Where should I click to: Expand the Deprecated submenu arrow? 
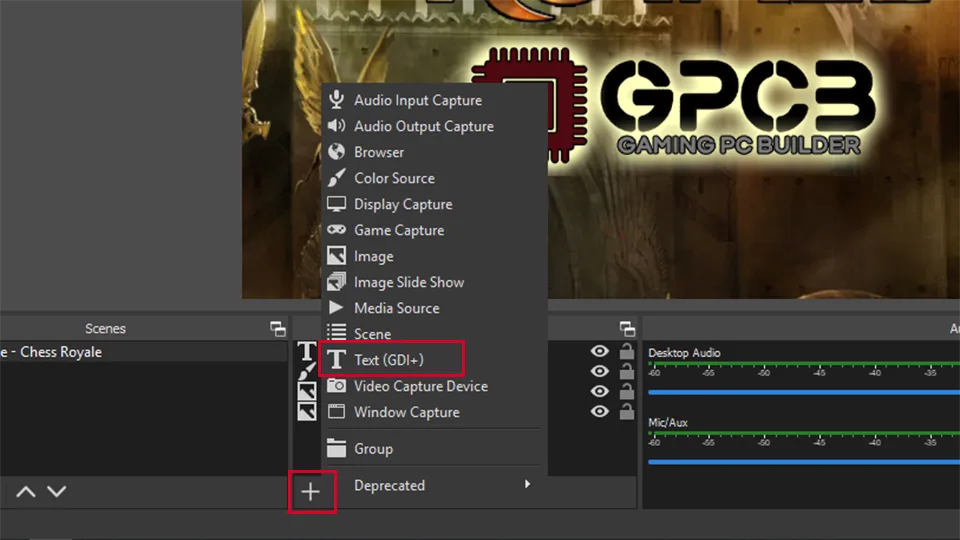pyautogui.click(x=527, y=484)
